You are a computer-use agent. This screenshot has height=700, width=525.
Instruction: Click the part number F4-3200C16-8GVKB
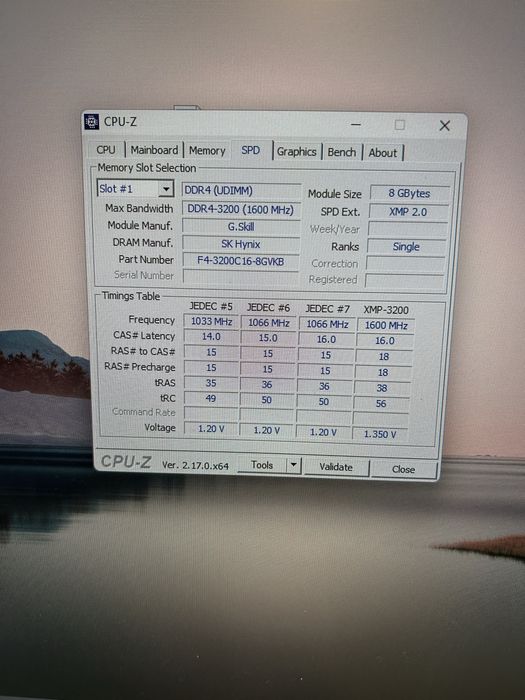(x=241, y=261)
